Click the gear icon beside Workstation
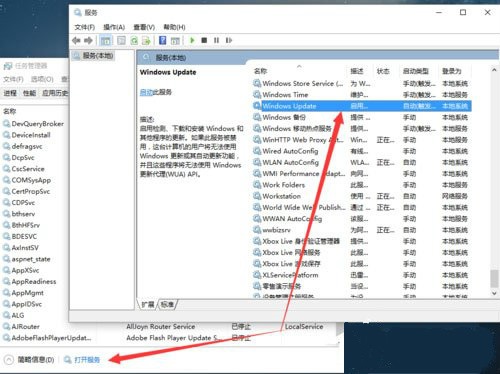This screenshot has width=500, height=374. [x=257, y=196]
